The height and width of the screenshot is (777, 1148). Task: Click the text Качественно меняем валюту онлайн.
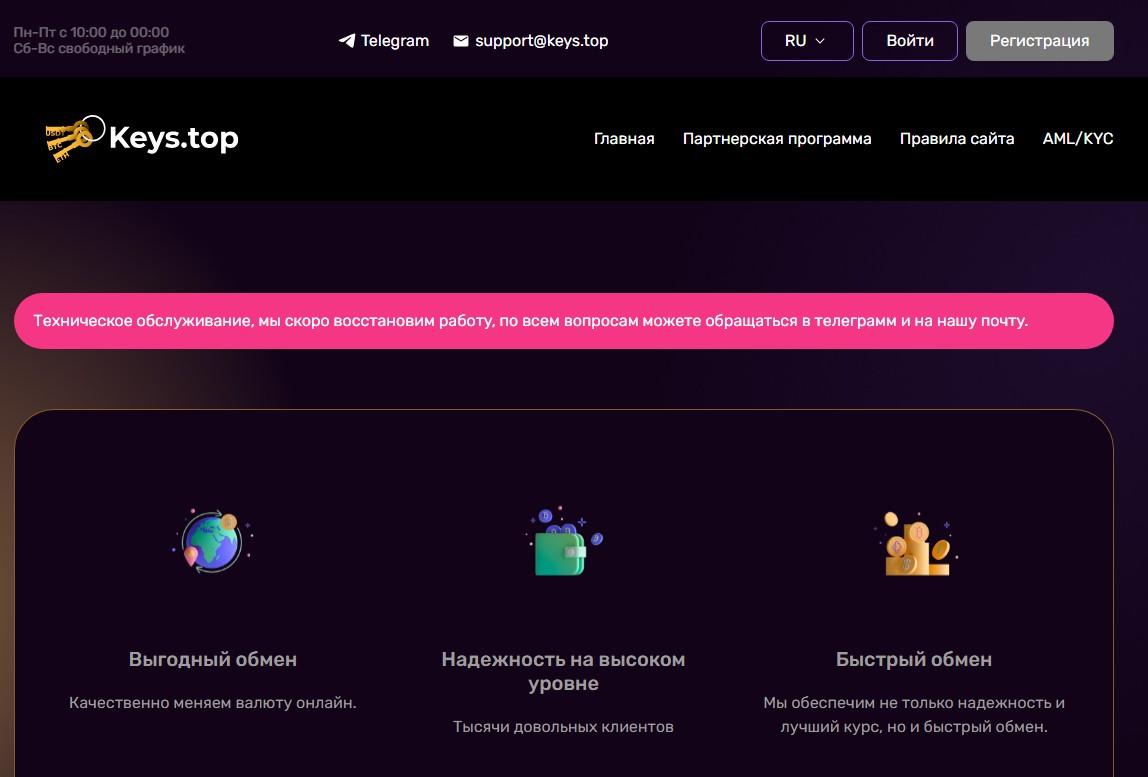(x=213, y=702)
